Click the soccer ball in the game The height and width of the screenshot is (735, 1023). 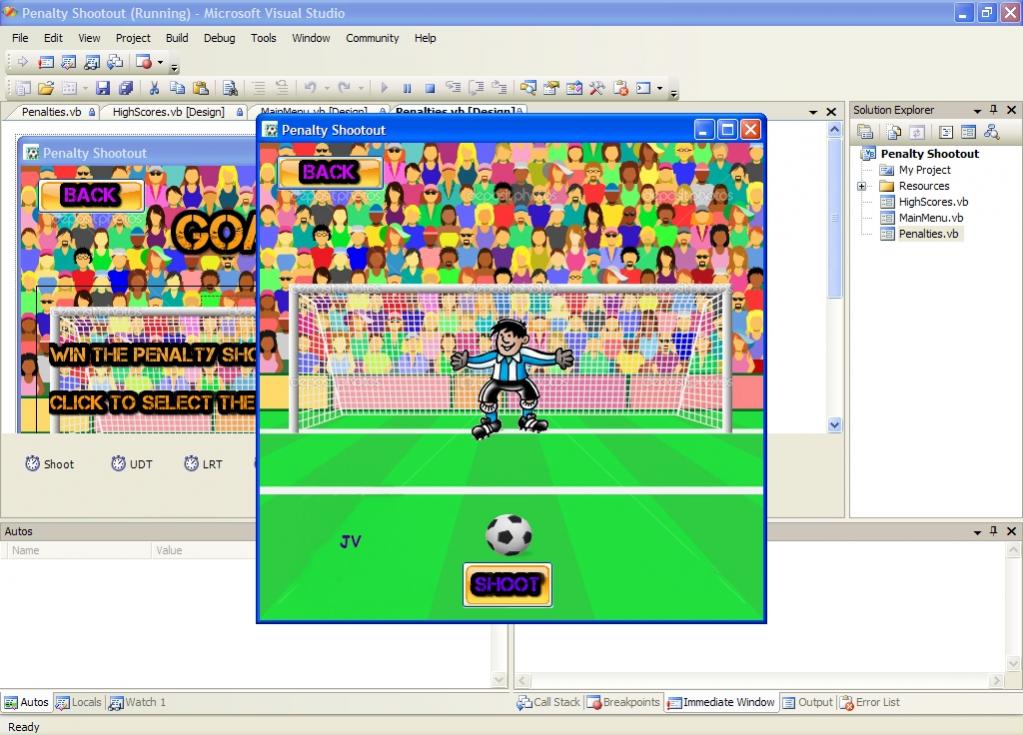tap(509, 535)
